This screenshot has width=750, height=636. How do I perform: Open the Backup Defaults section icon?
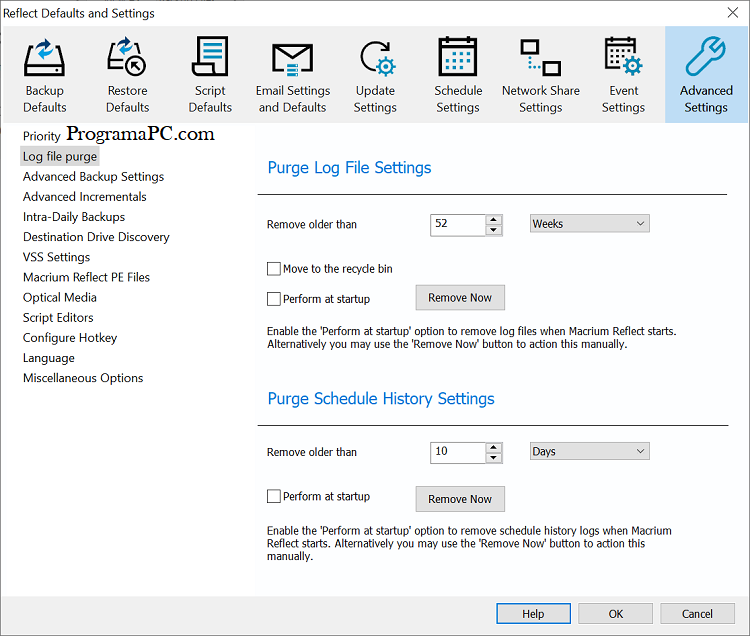click(44, 58)
